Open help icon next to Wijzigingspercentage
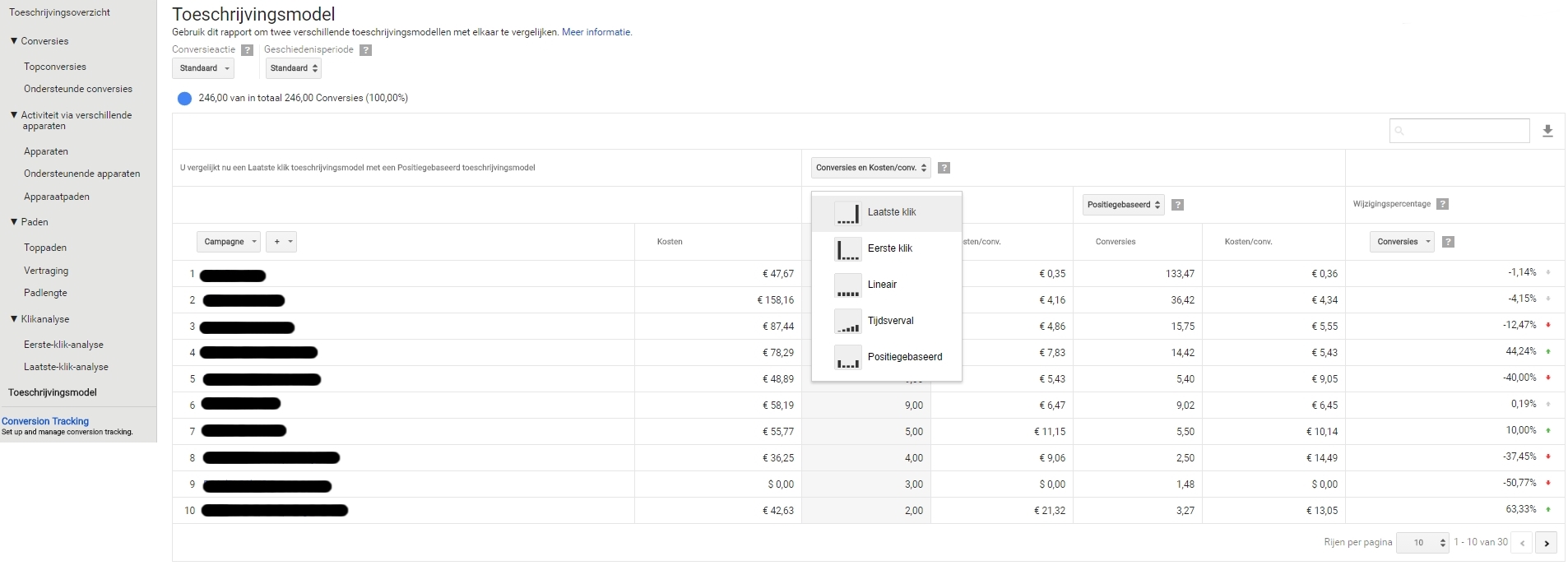1568x570 pixels. tap(1442, 204)
